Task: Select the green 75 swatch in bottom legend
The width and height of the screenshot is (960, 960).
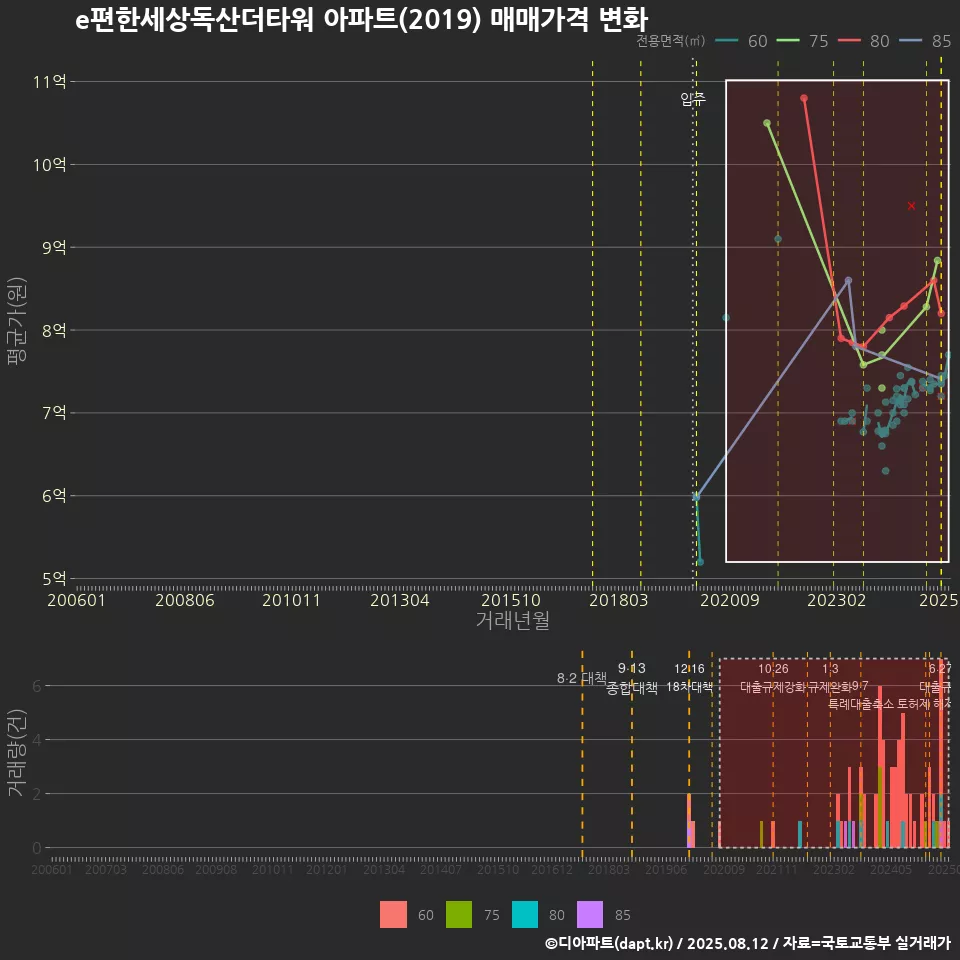Action: [x=459, y=915]
